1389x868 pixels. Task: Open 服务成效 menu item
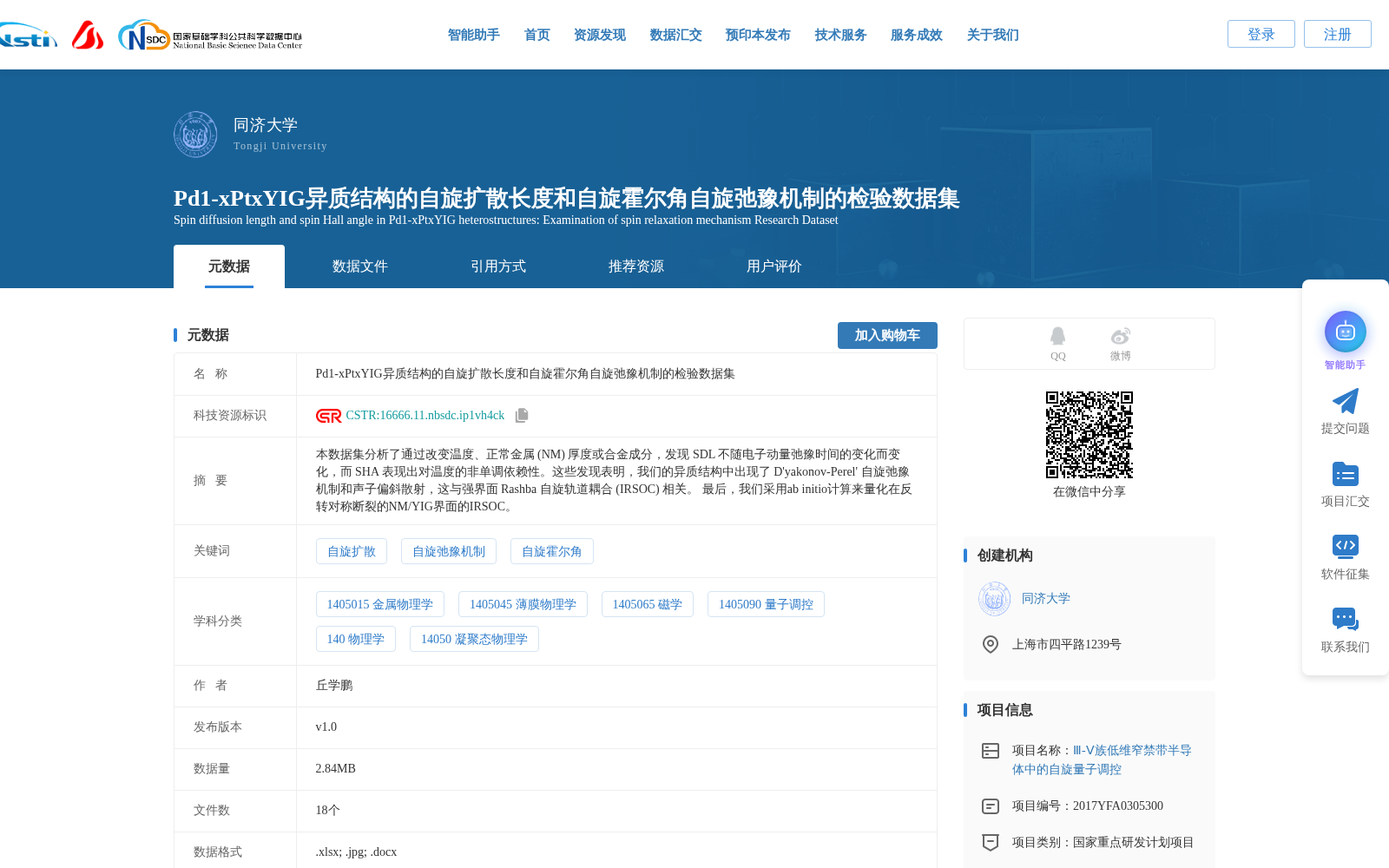917,35
